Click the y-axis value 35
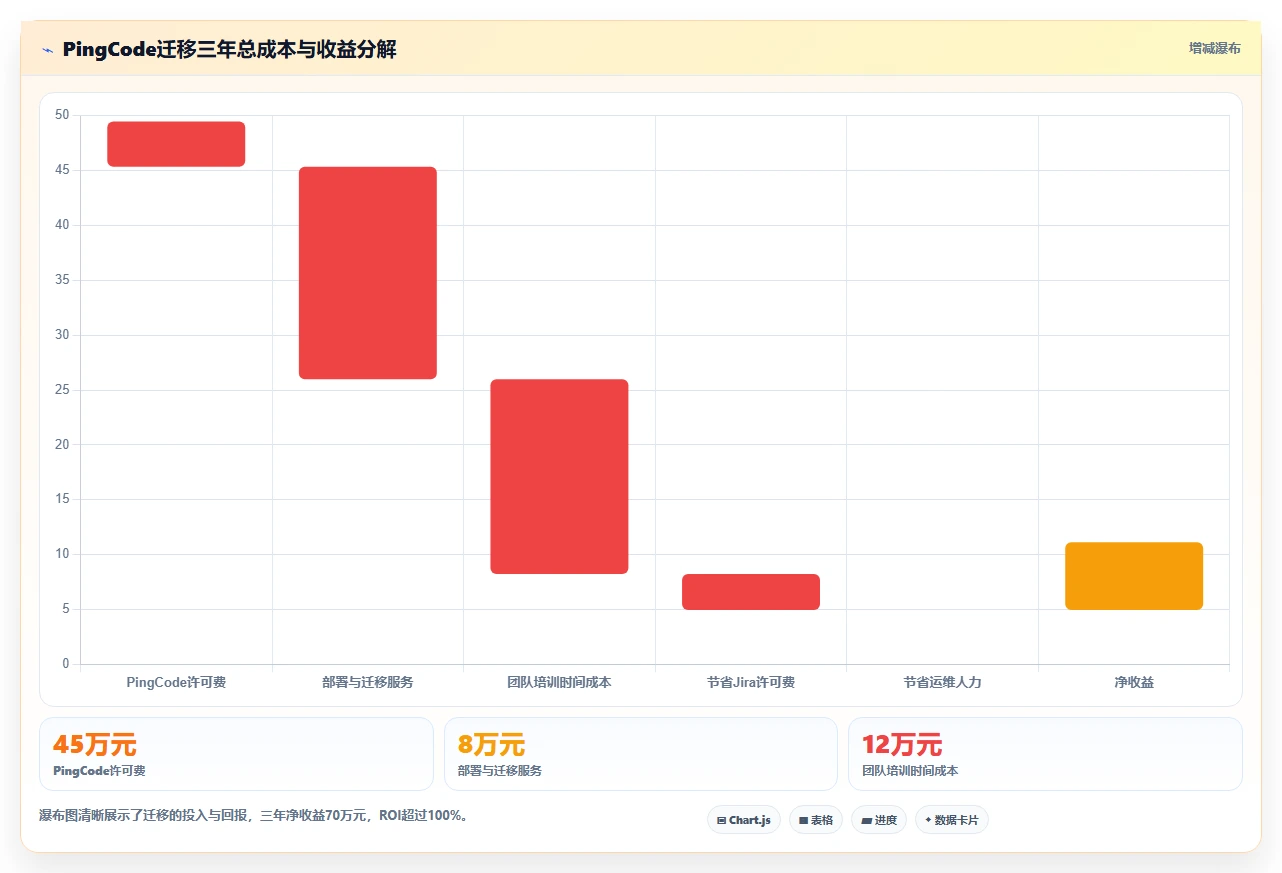 62,280
